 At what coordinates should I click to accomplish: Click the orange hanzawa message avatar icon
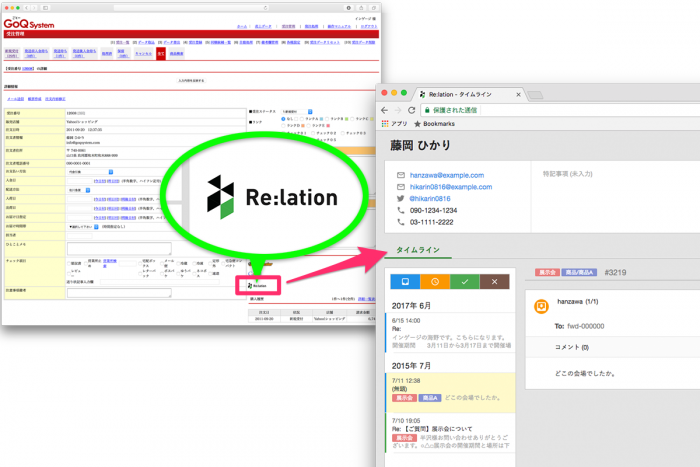coord(541,306)
